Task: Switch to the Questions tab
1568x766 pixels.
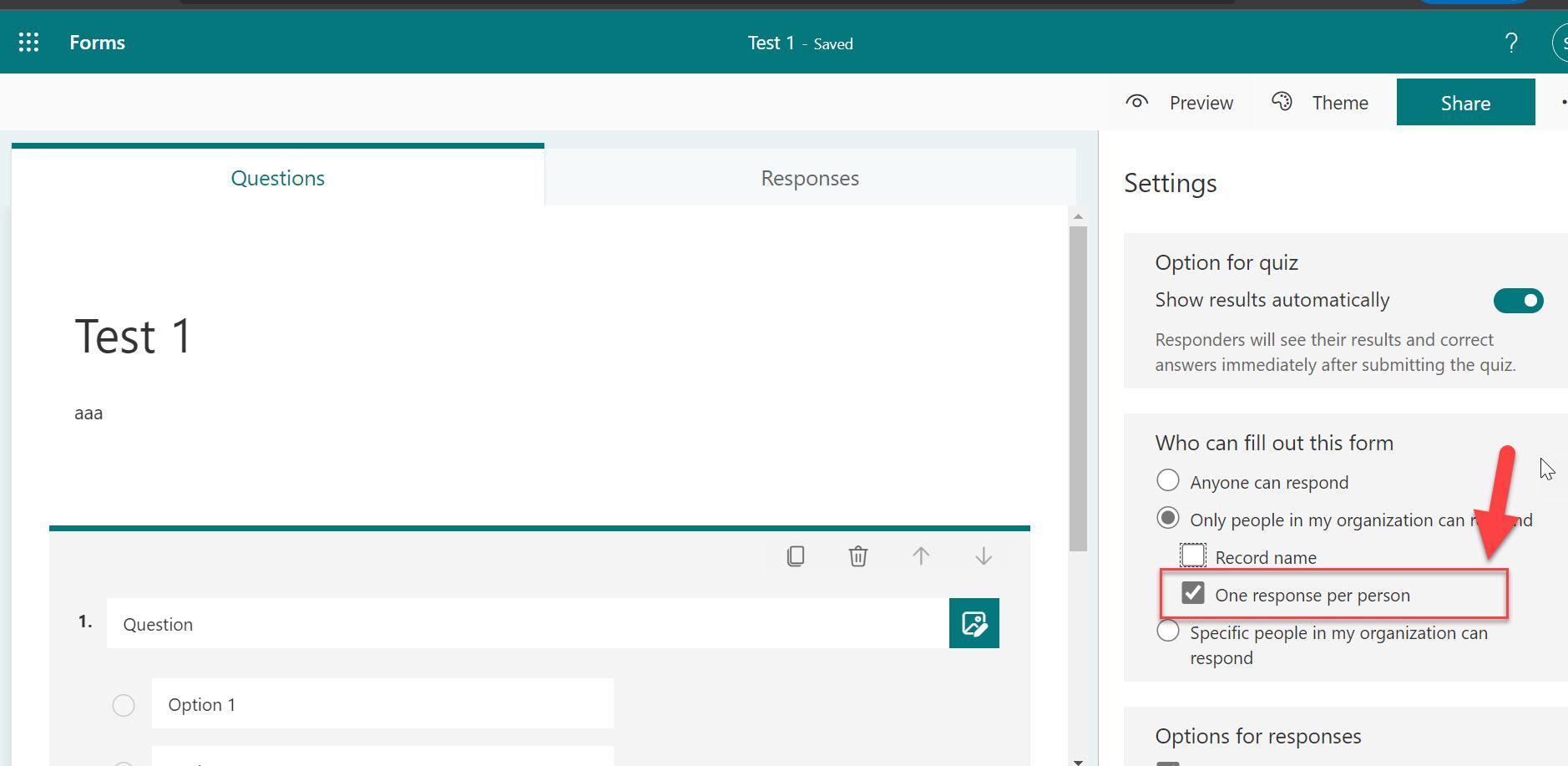Action: pos(278,177)
